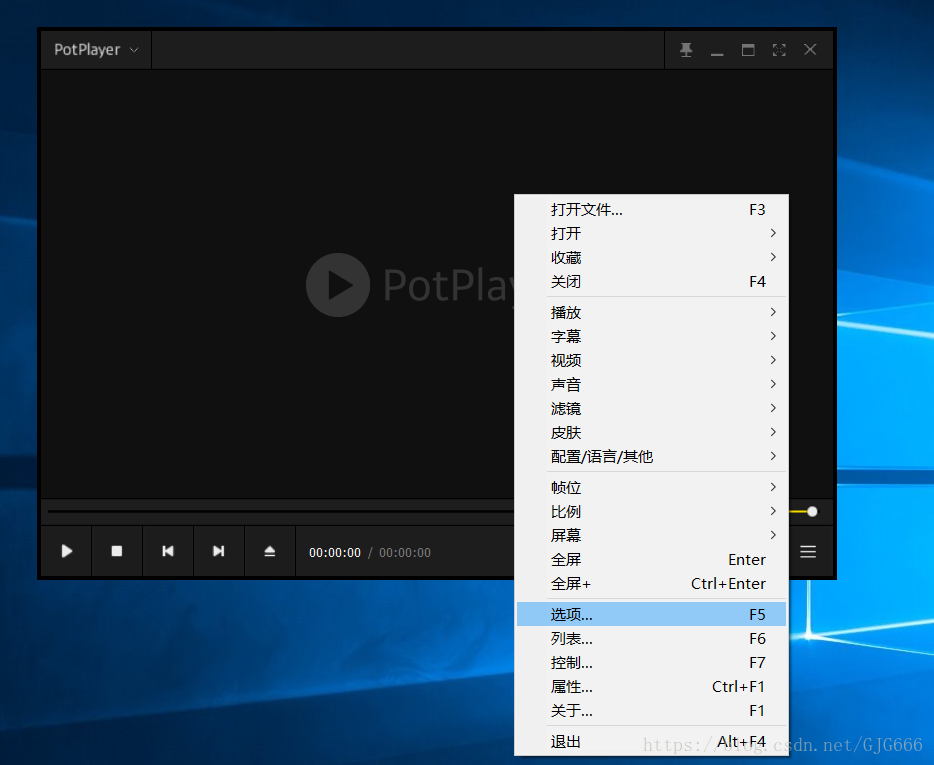Click the Next track button
The height and width of the screenshot is (765, 934).
click(219, 551)
